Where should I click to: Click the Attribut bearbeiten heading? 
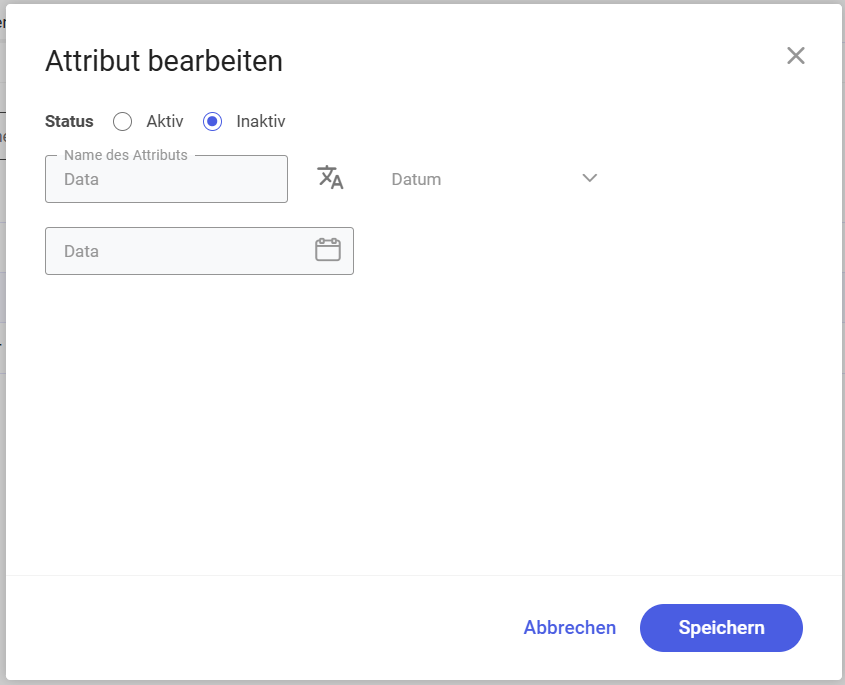(x=164, y=60)
